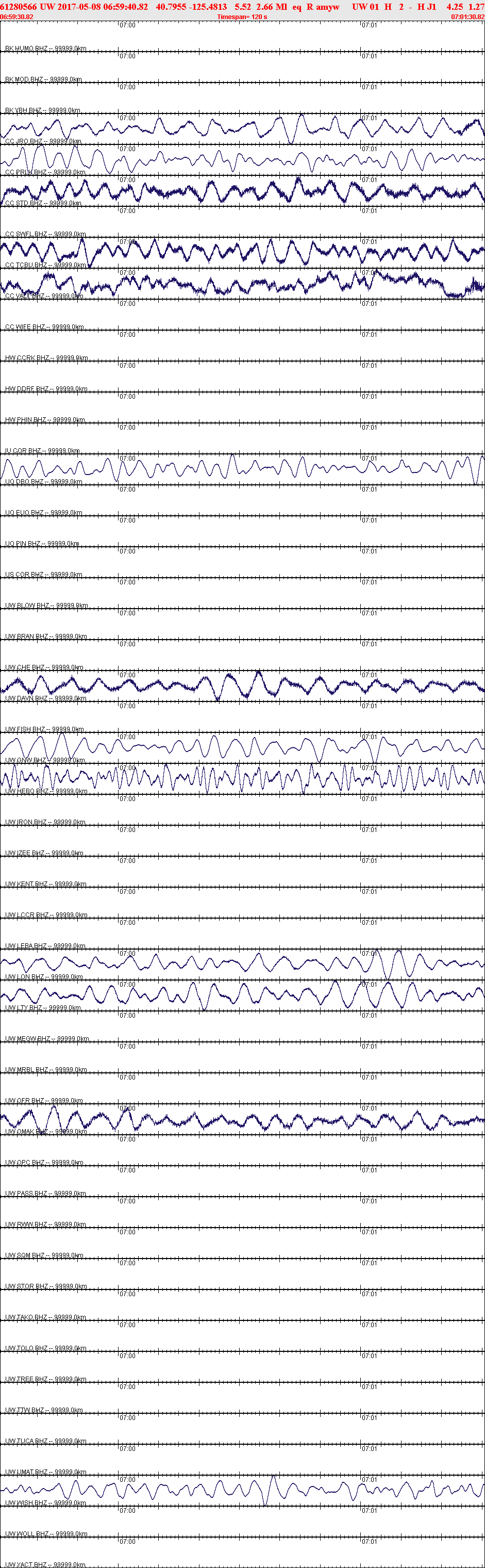Image resolution: width=485 pixels, height=1568 pixels.
Task: Click the UW SQM BHZ station label
Action: click(x=44, y=1256)
